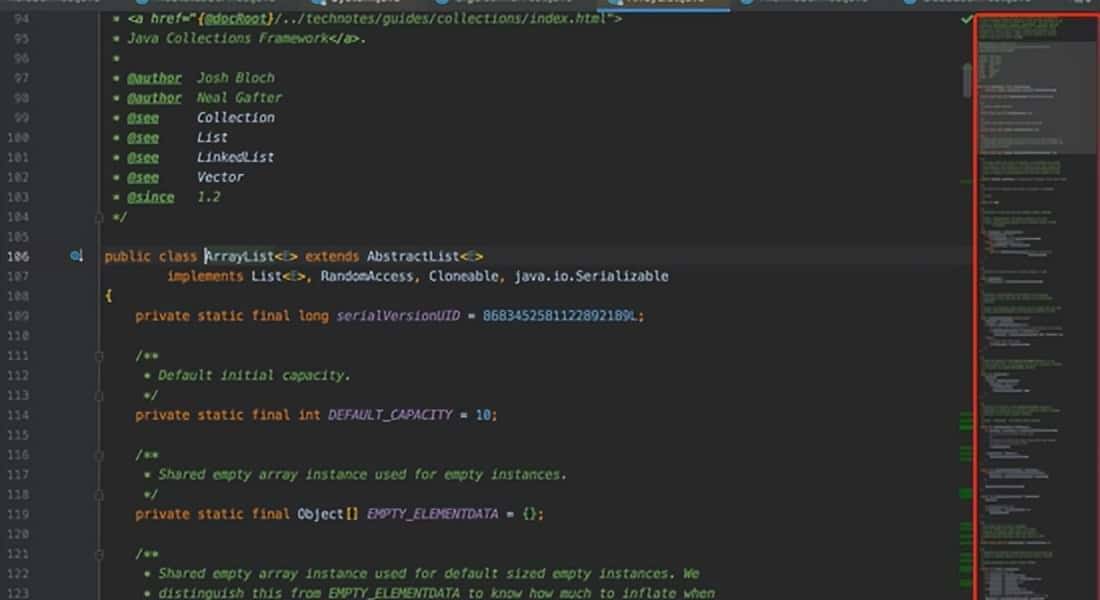1100x600 pixels.
Task: Click the Vector @see reference
Action: 220,177
